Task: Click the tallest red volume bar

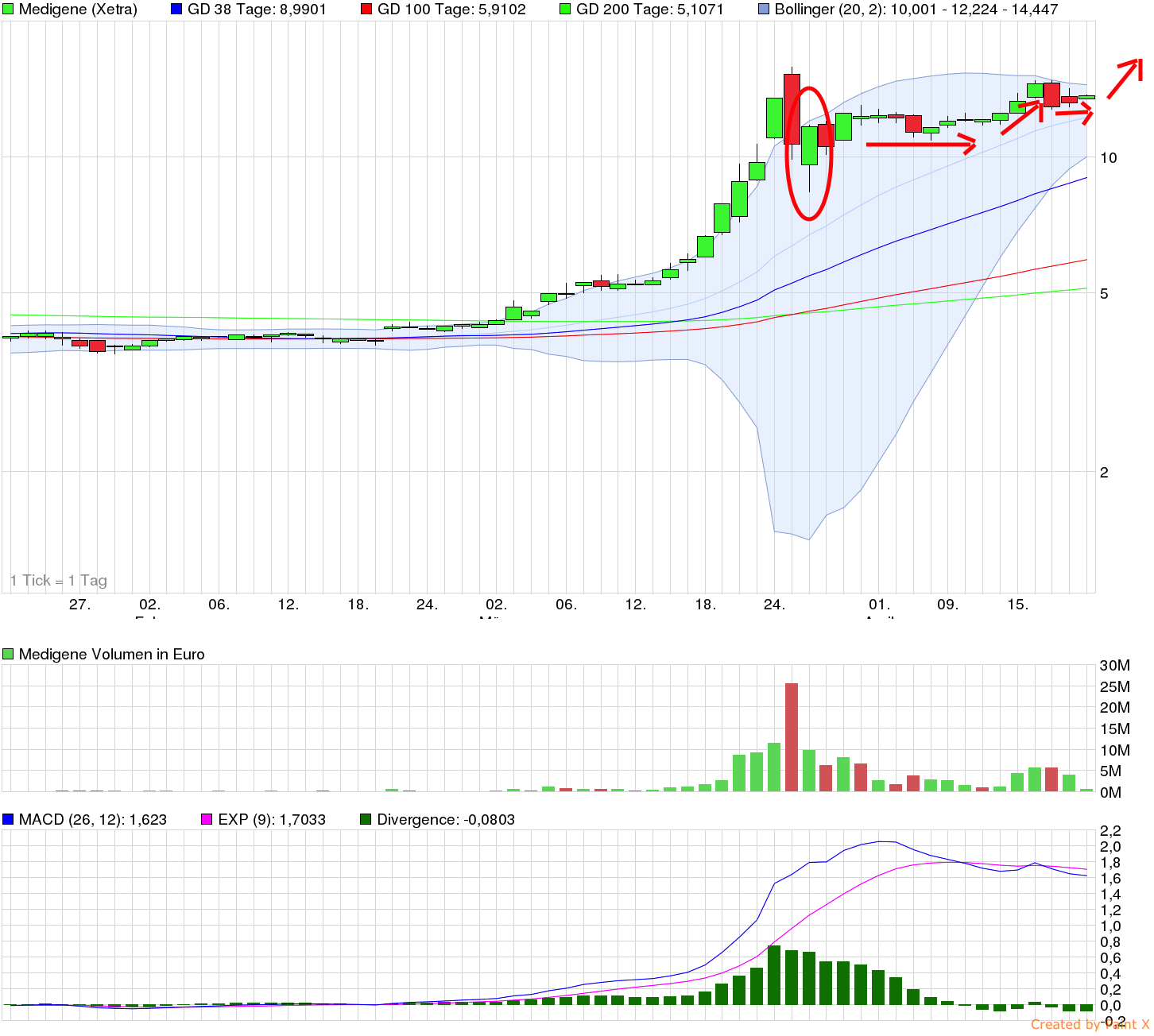Action: [792, 737]
